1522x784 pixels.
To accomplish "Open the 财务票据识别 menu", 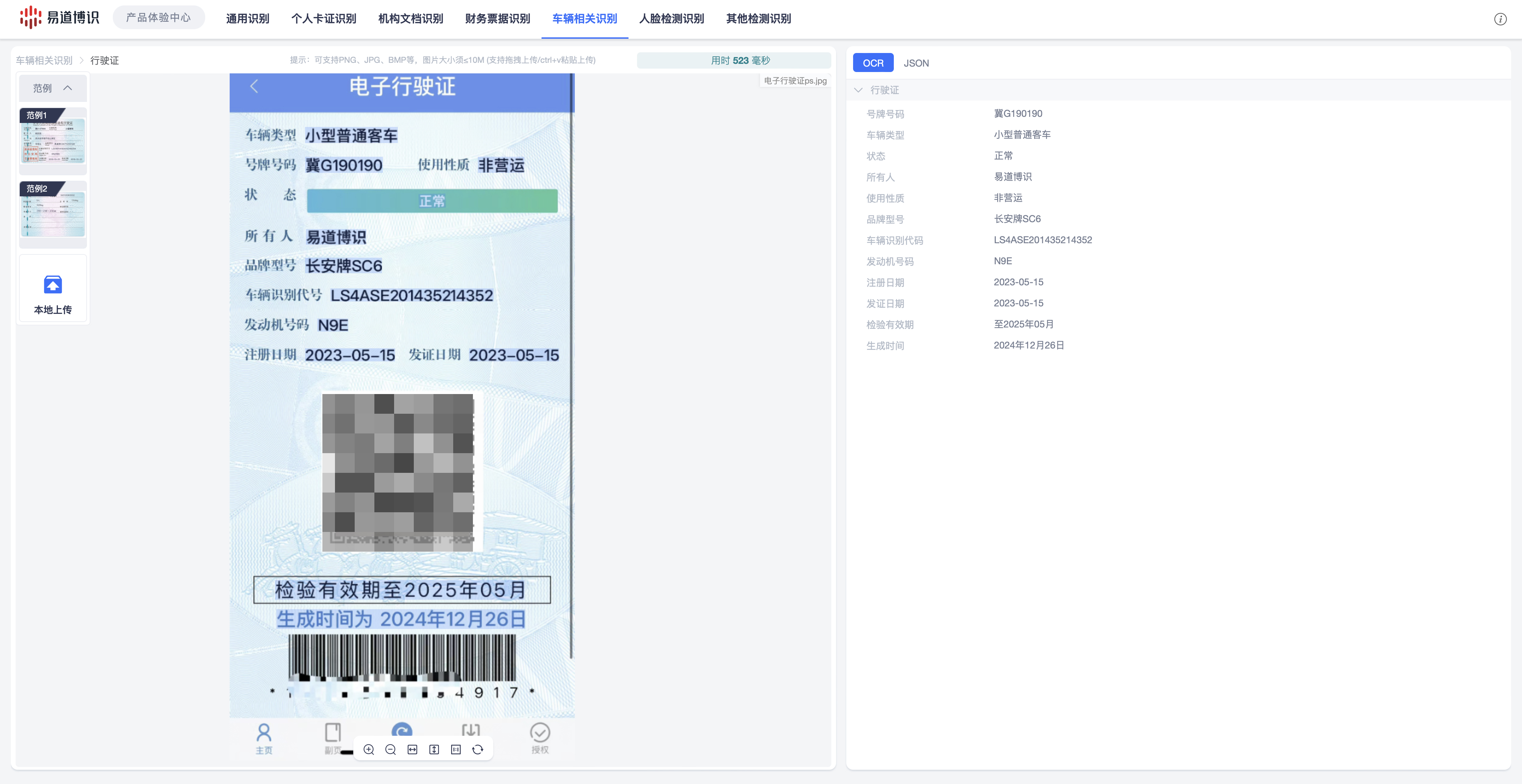I will 497,19.
